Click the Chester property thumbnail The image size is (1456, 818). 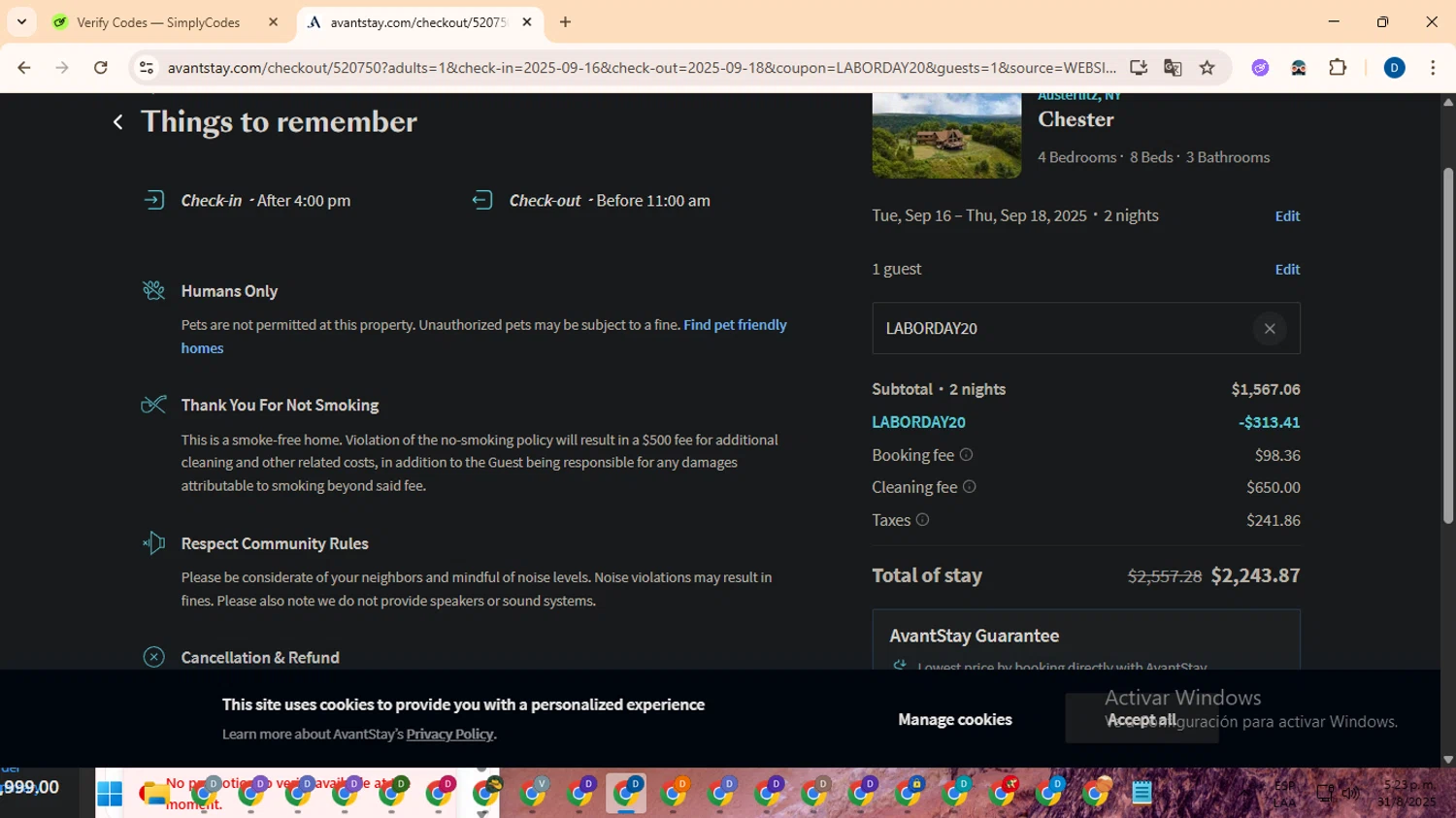(946, 136)
